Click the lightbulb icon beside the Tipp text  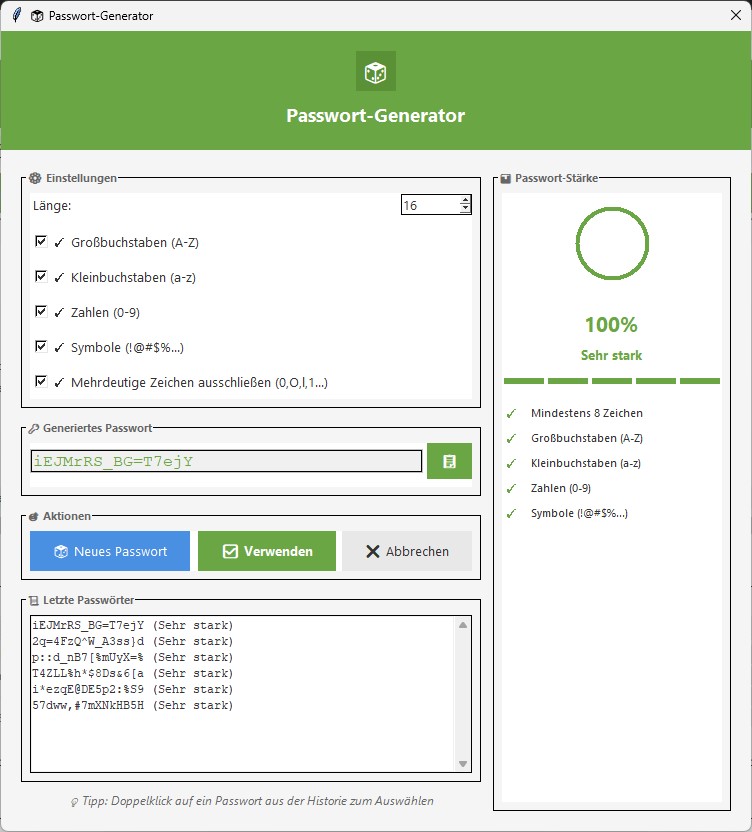click(x=74, y=802)
